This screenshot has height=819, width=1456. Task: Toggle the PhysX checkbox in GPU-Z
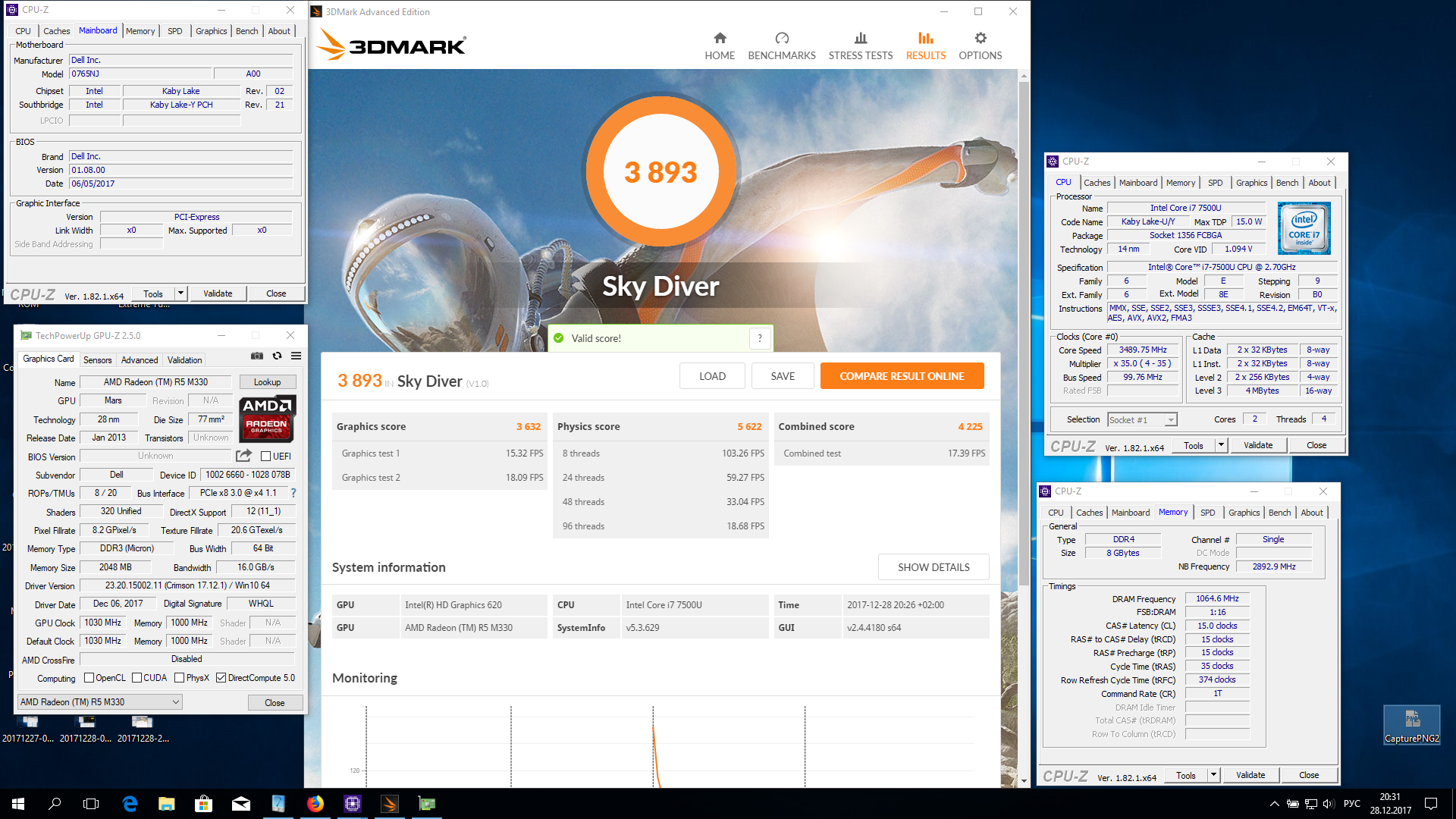click(180, 678)
